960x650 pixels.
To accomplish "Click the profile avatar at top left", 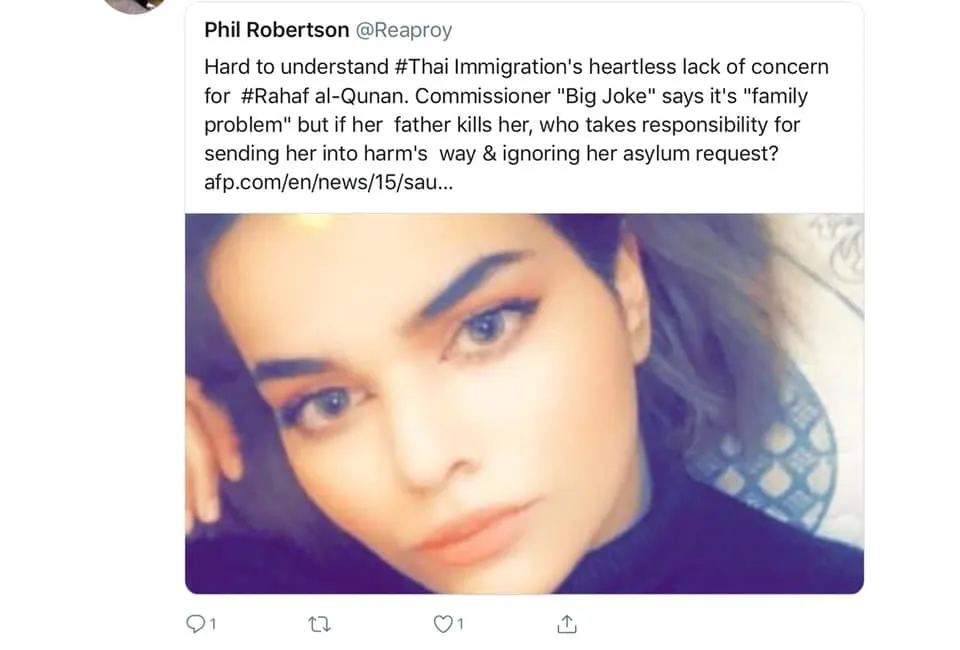I will click(133, 4).
